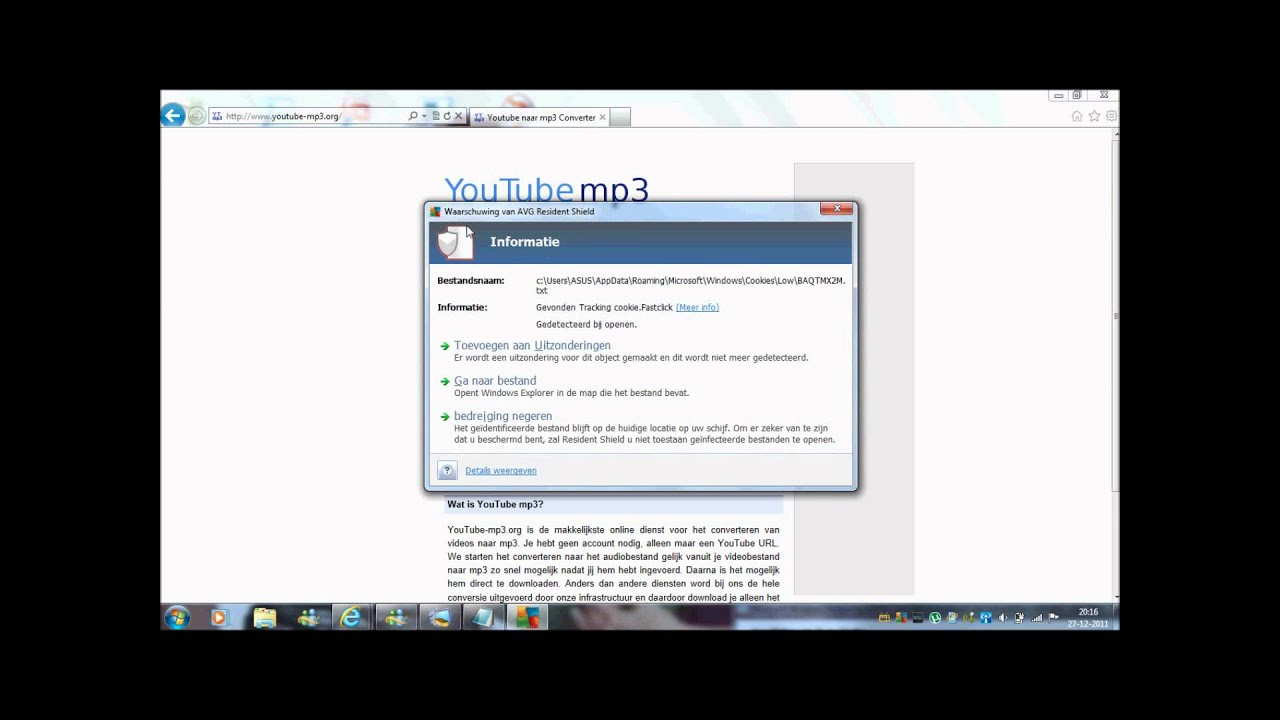The height and width of the screenshot is (720, 1280).
Task: Close the 'Youtube naar mp3 Converter' tab
Action: tap(602, 117)
